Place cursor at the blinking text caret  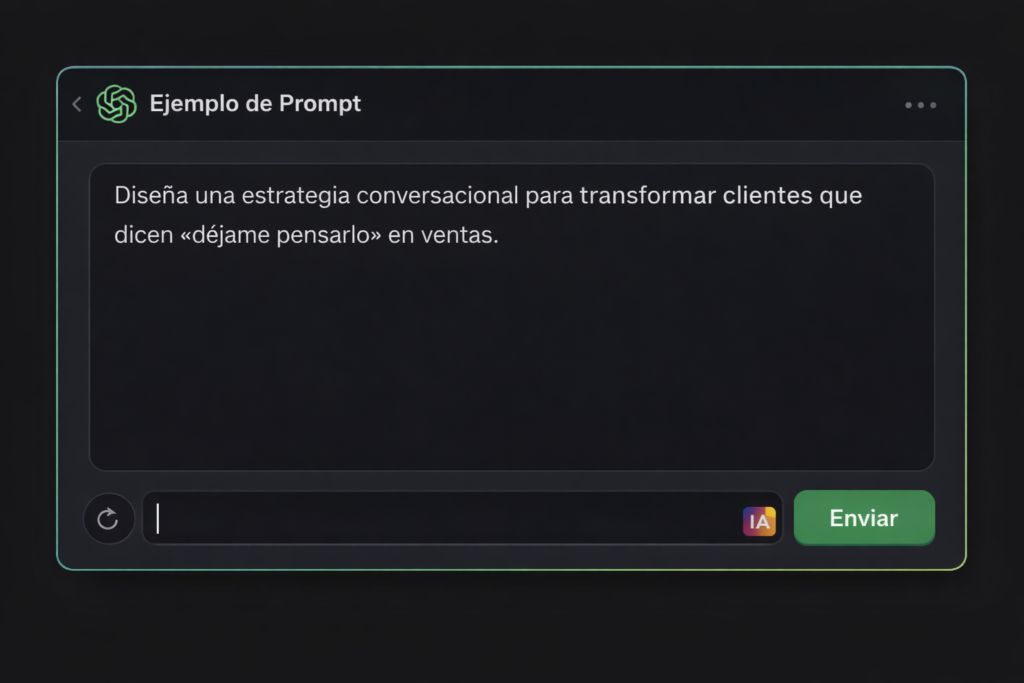click(x=158, y=519)
